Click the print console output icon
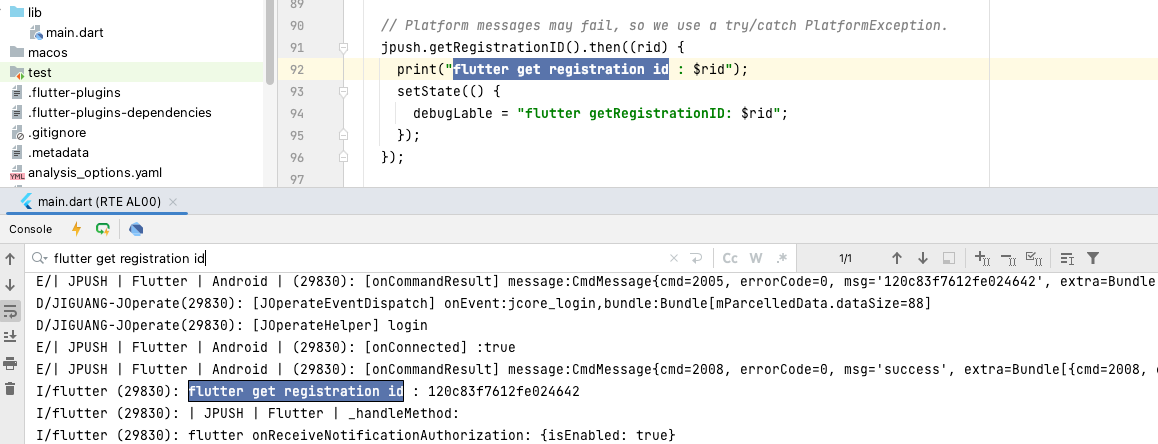 pos(10,362)
